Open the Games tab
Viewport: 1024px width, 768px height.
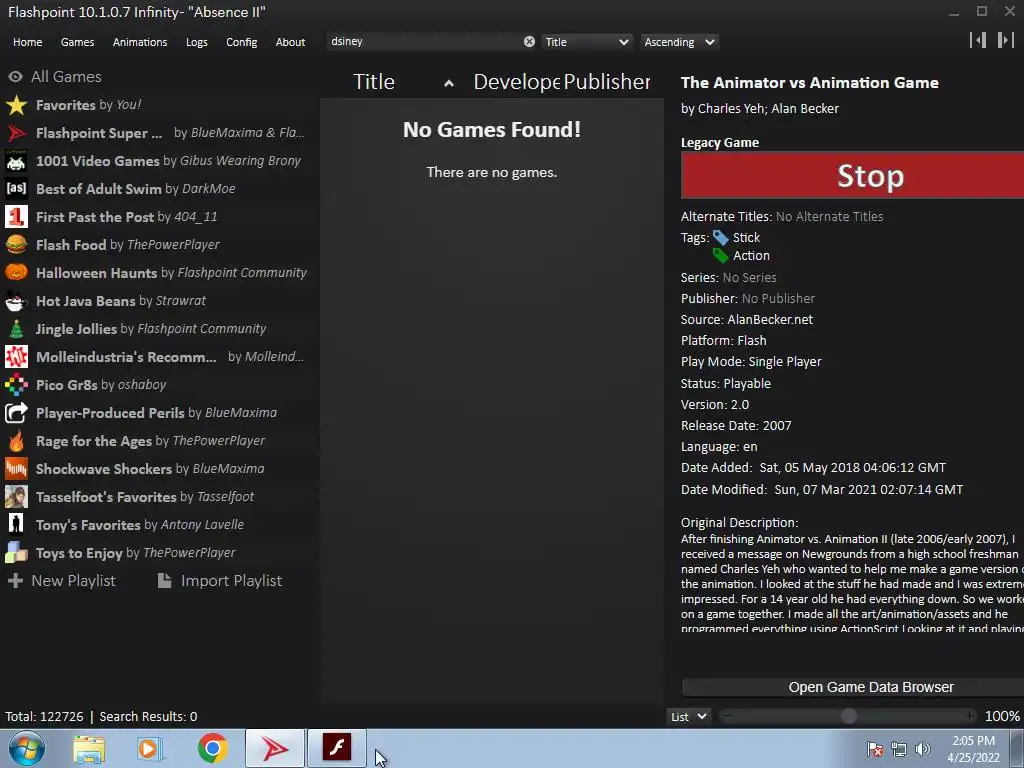point(77,42)
